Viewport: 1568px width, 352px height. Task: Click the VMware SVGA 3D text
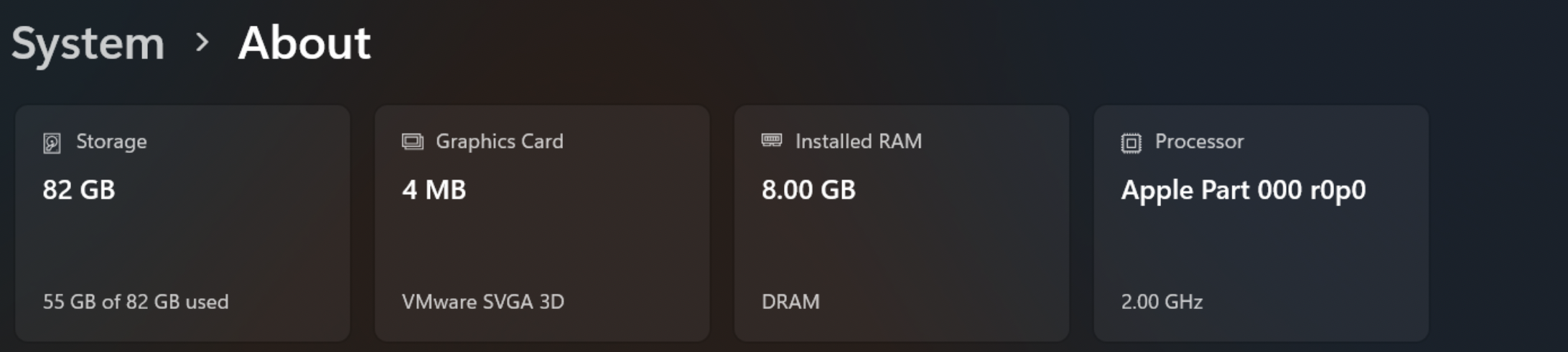(483, 302)
